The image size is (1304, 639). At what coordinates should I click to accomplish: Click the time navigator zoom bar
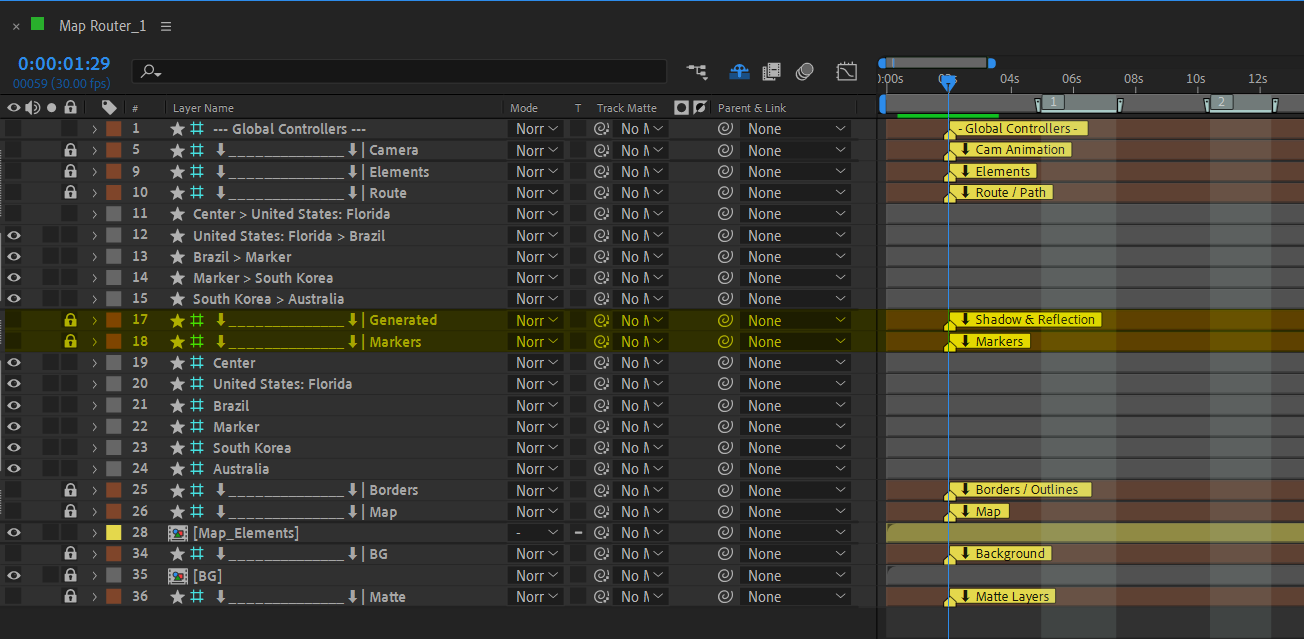click(938, 63)
